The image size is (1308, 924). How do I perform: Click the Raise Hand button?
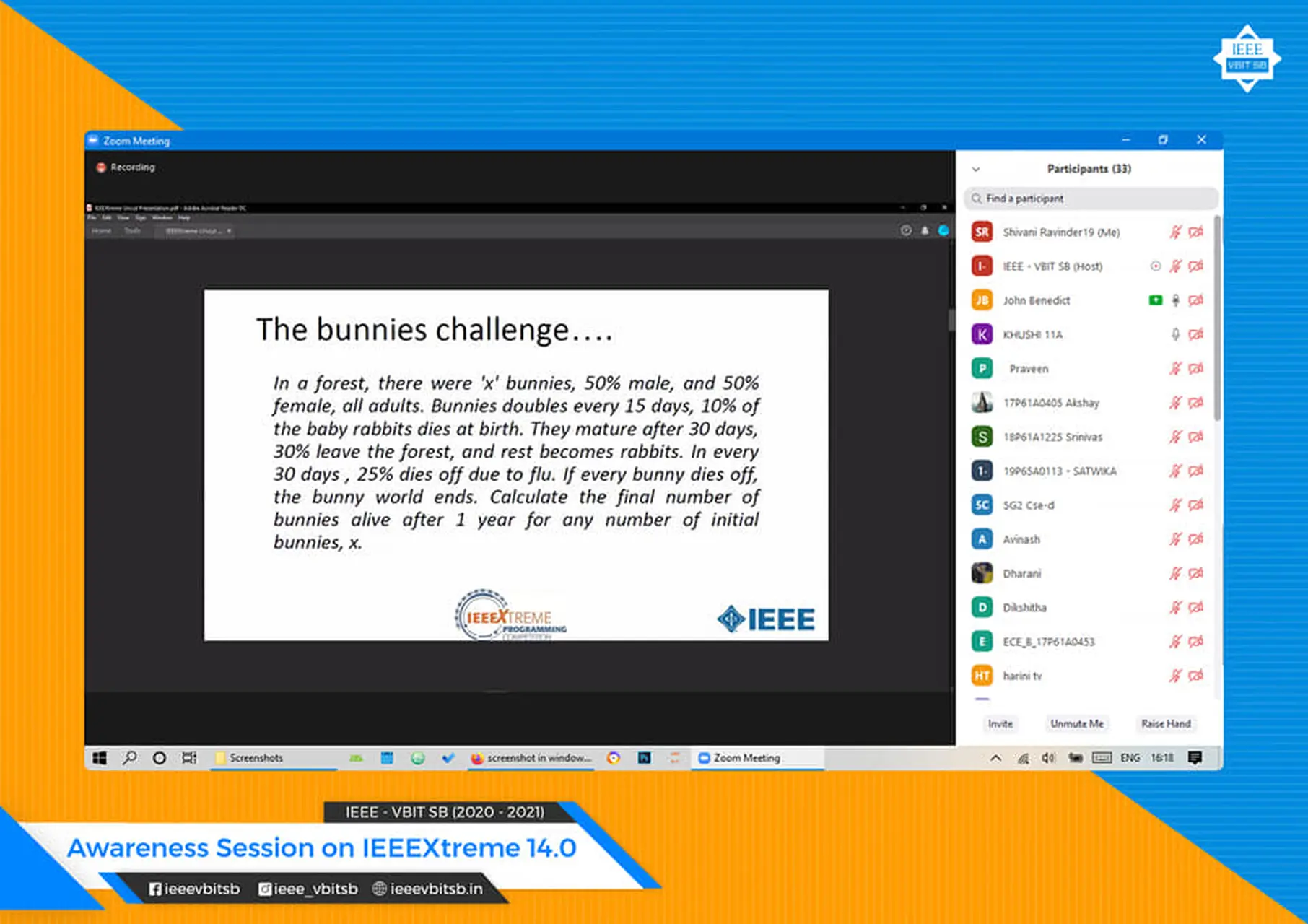tap(1166, 723)
